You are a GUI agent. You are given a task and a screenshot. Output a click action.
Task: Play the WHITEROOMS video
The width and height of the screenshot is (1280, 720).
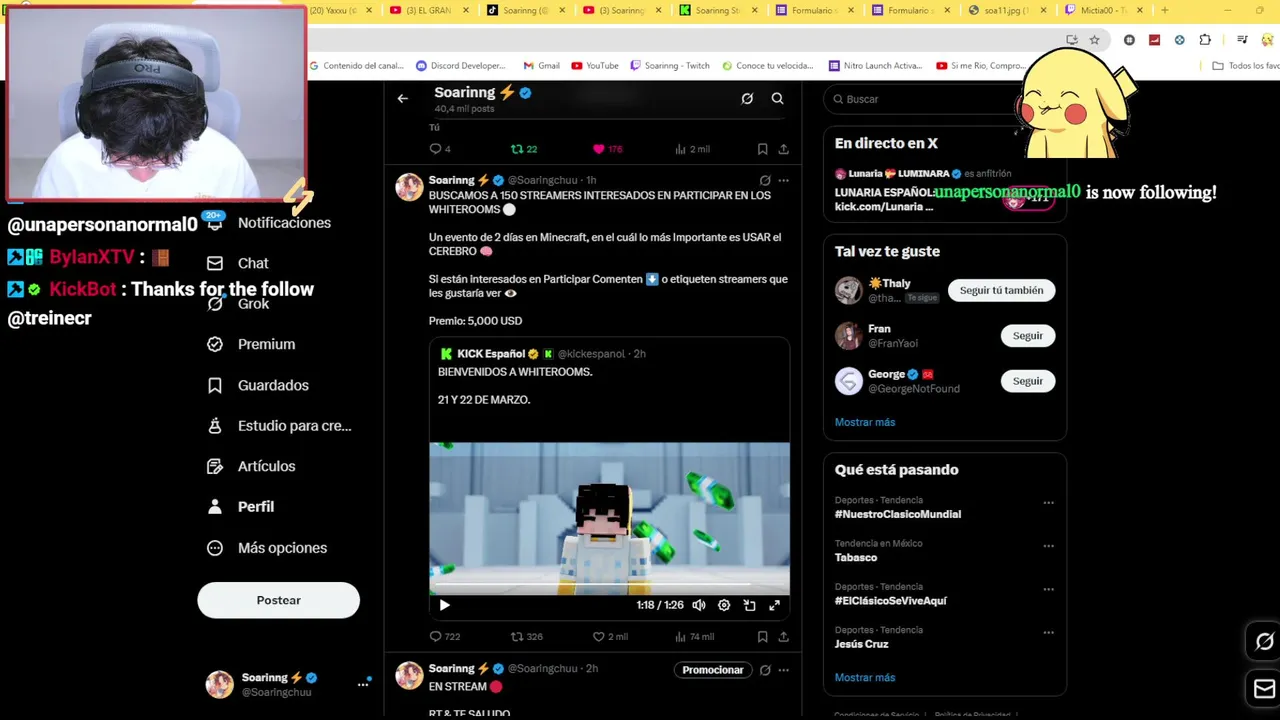click(444, 605)
